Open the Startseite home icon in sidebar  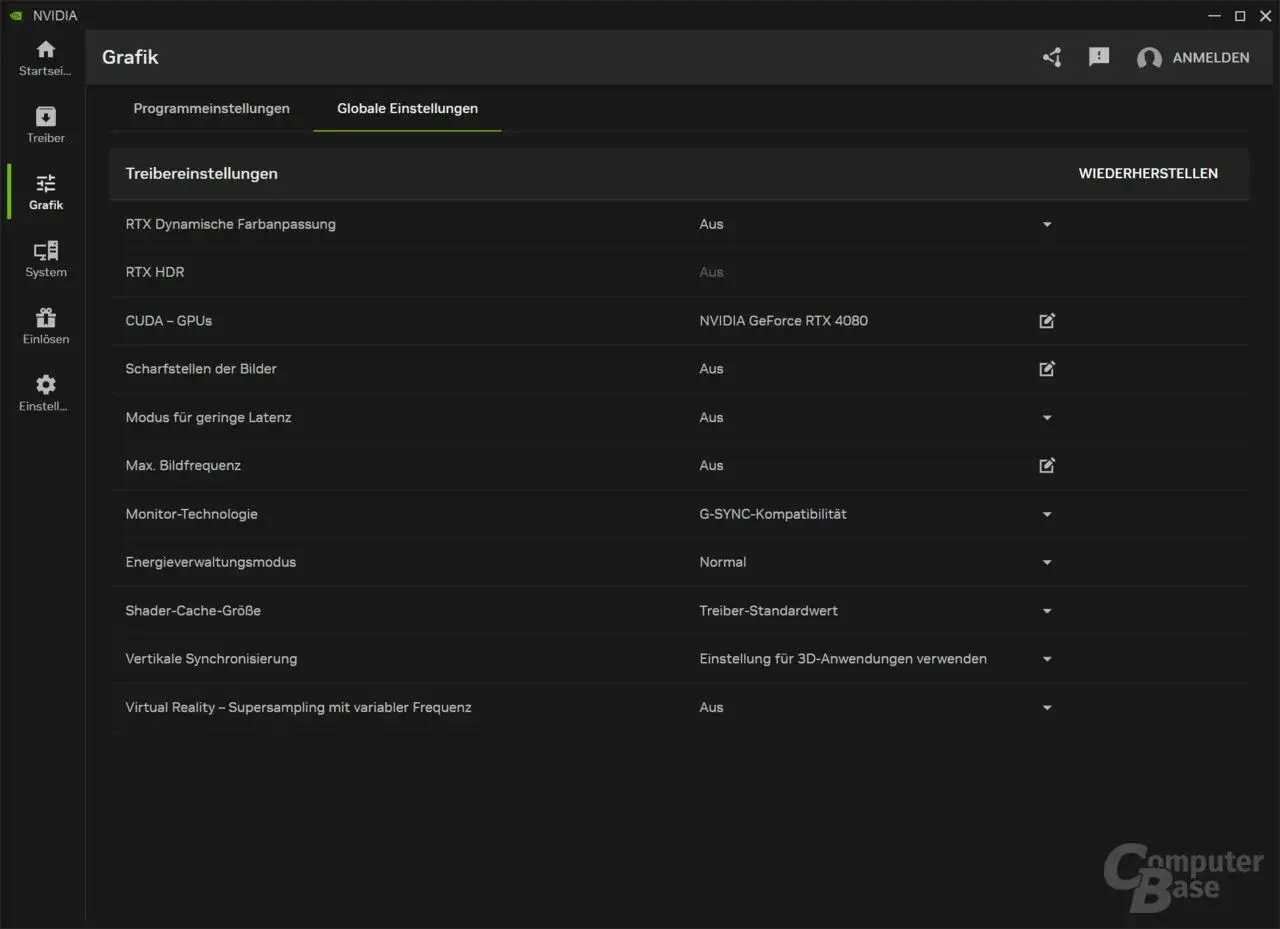pyautogui.click(x=45, y=50)
